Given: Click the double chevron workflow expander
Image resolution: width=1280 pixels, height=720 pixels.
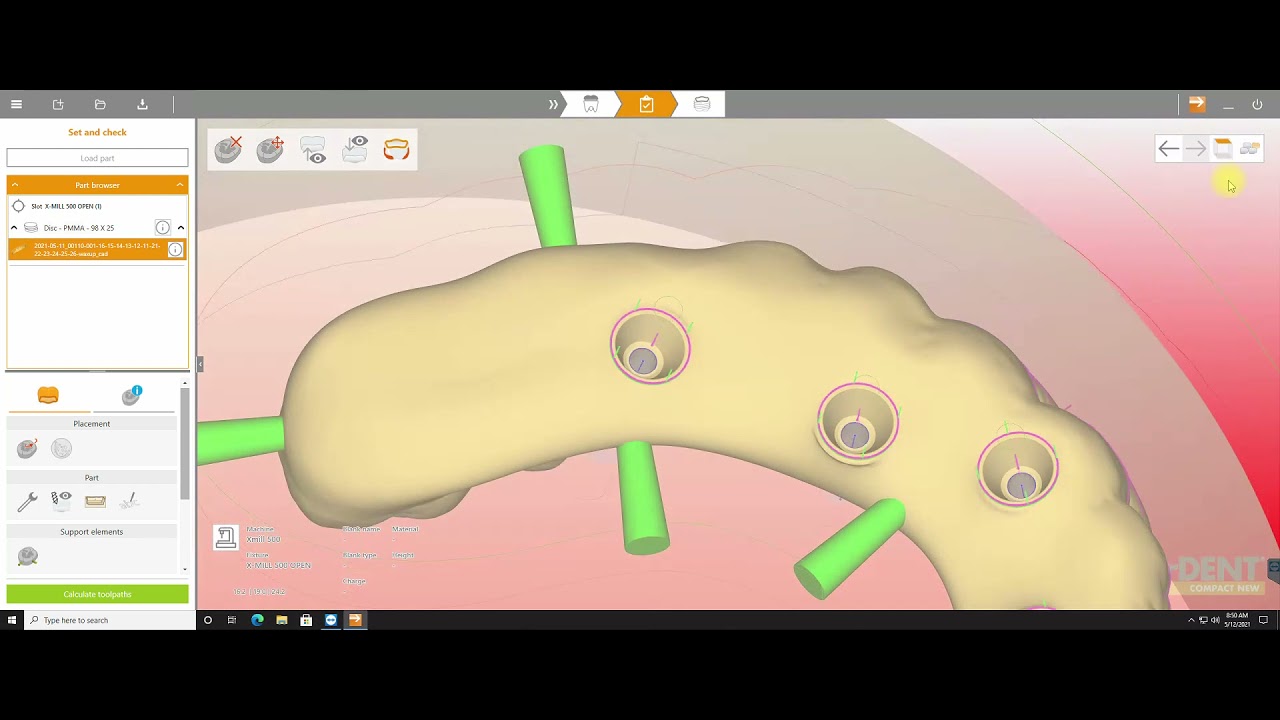Looking at the screenshot, I should click(x=553, y=104).
